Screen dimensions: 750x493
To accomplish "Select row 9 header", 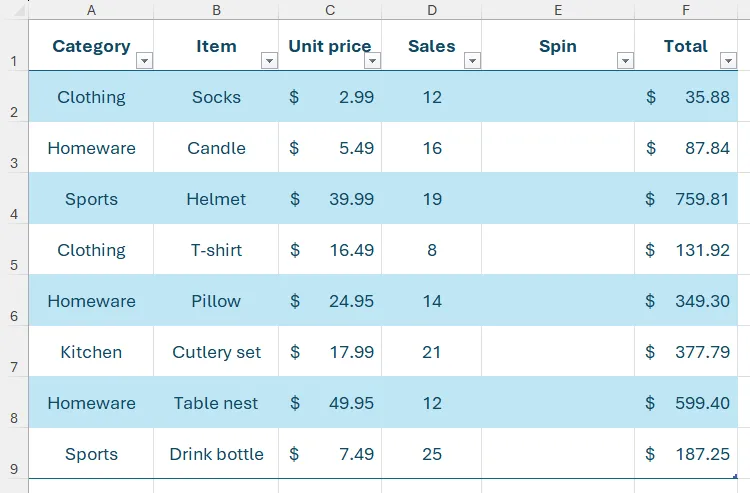I will point(14,453).
